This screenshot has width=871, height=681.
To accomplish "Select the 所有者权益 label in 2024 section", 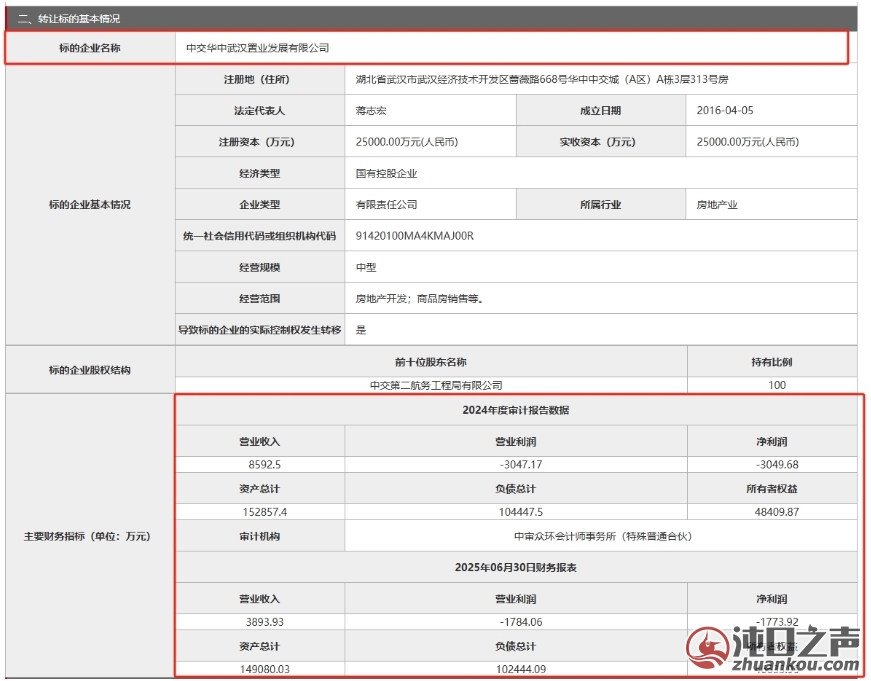I will pyautogui.click(x=772, y=489).
